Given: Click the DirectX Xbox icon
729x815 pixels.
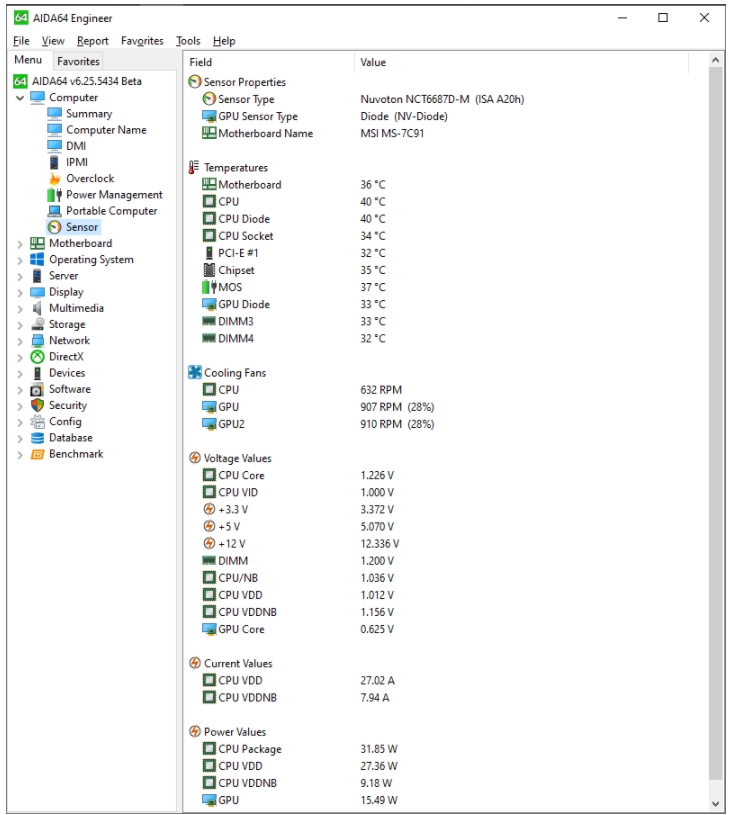Looking at the screenshot, I should 37,357.
